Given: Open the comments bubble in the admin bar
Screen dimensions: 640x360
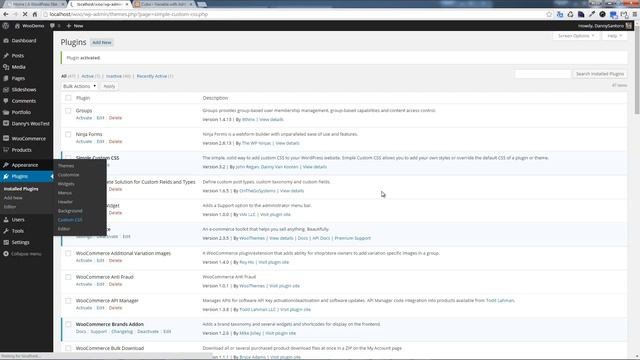Looking at the screenshot, I should (x=55, y=26).
